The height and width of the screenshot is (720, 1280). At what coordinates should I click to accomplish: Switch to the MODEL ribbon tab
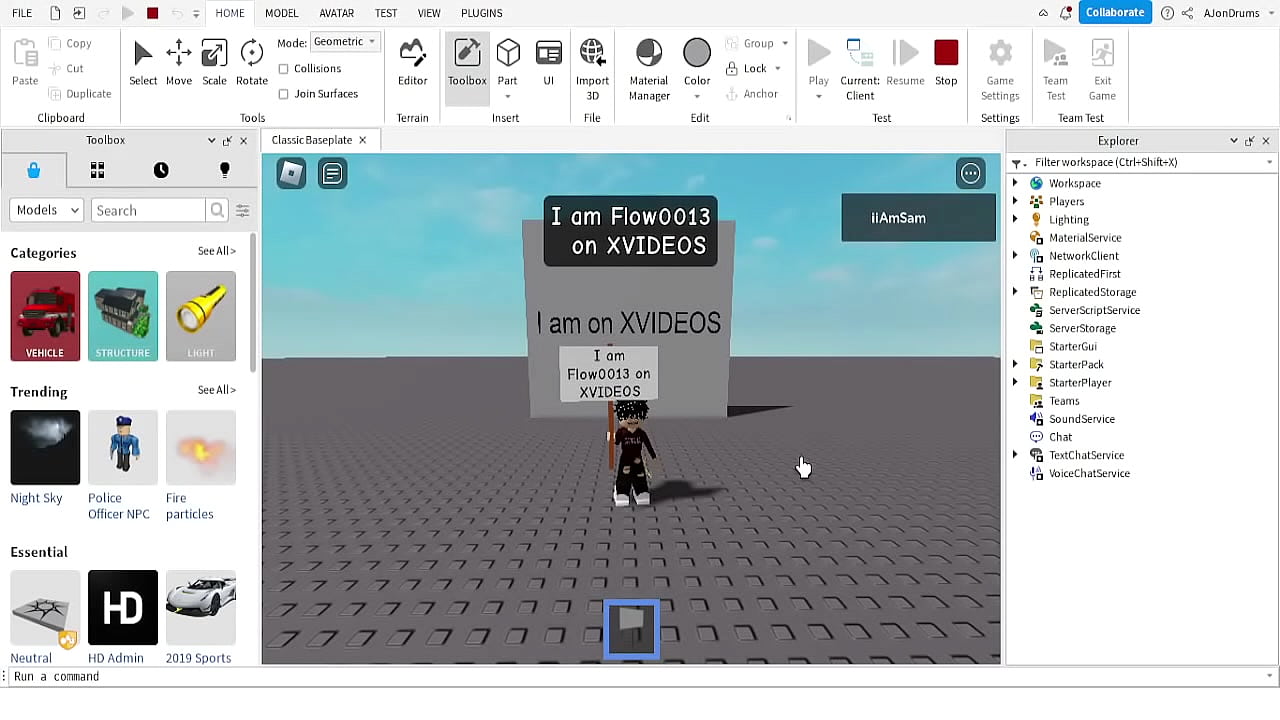(x=281, y=13)
